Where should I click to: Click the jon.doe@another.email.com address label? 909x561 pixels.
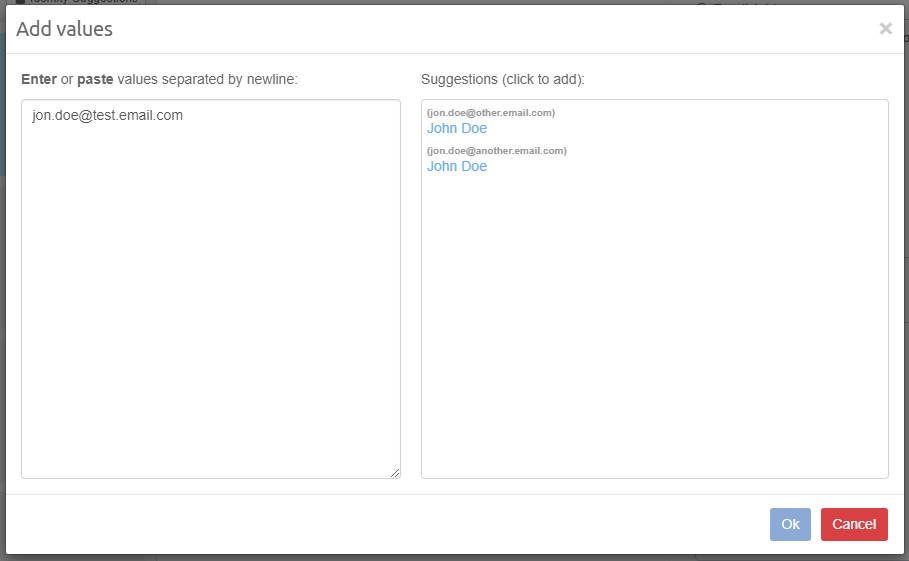click(x=497, y=150)
